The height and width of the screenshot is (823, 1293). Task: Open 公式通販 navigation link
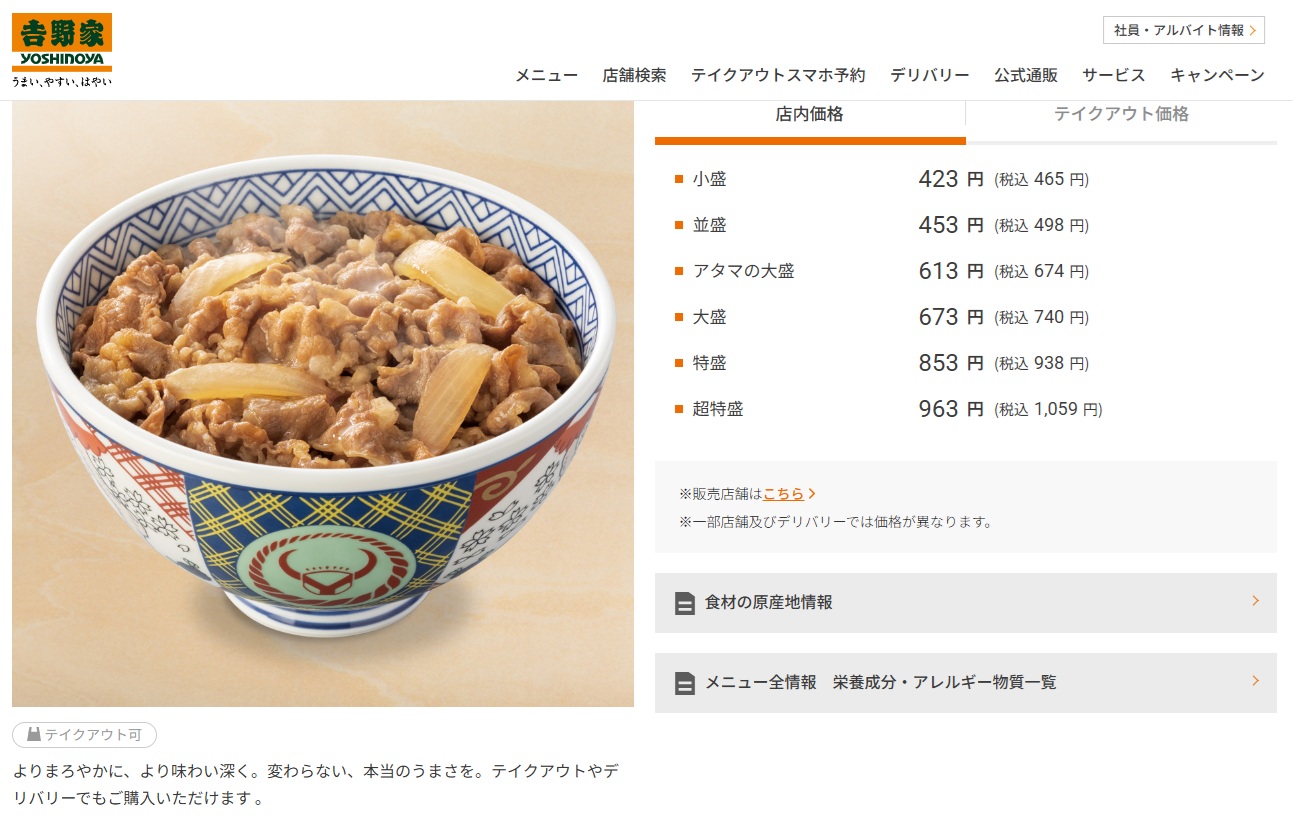[1026, 75]
